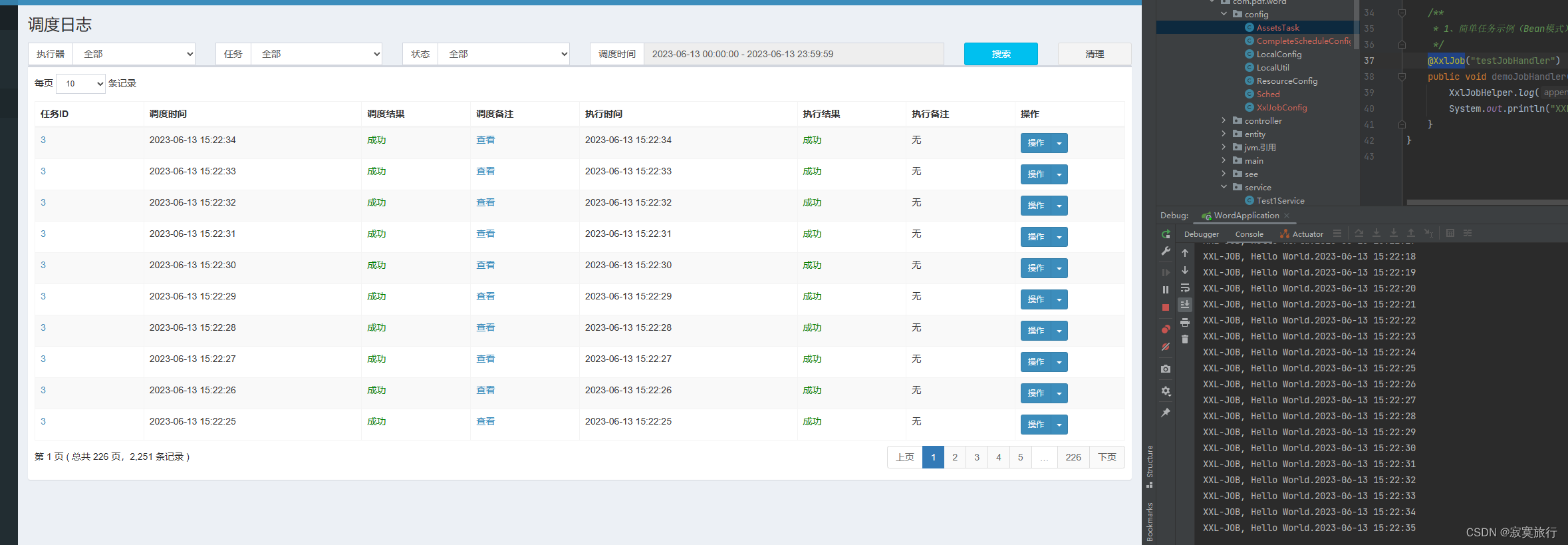Go to page 2 of logs
This screenshot has width=1568, height=545.
point(955,457)
